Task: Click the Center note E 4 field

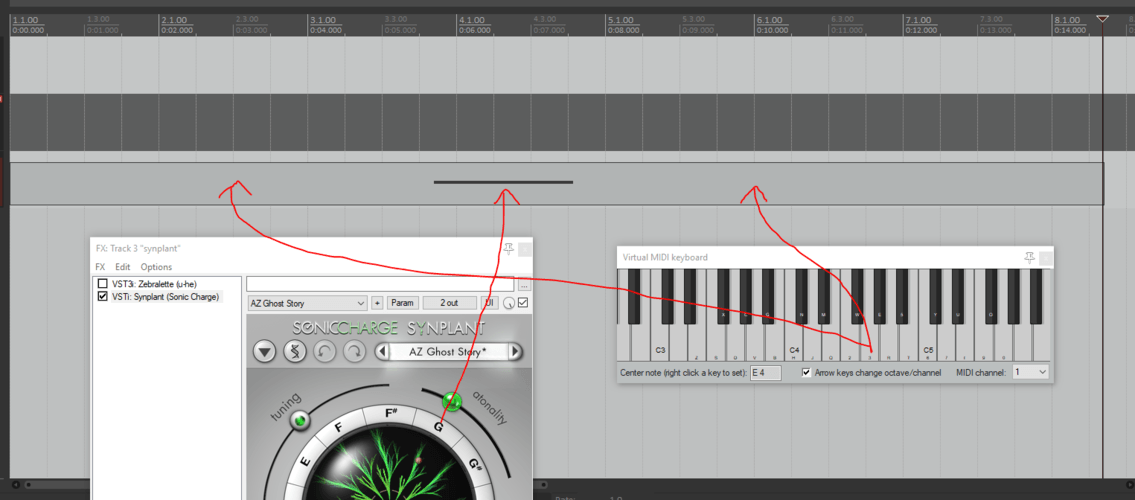Action: tap(766, 373)
